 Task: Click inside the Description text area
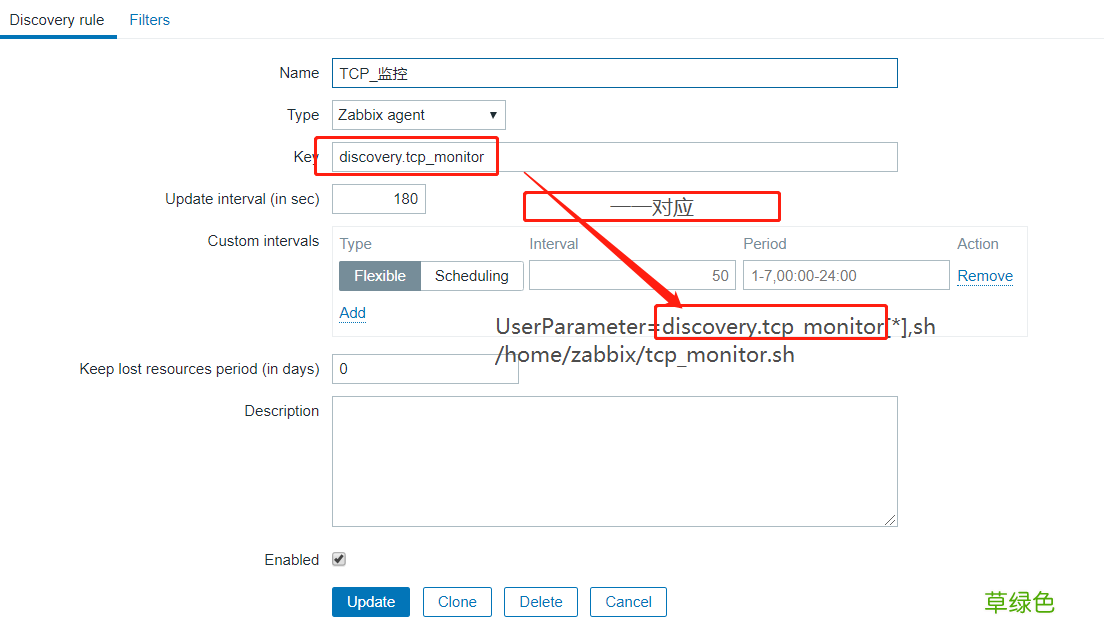(x=614, y=460)
